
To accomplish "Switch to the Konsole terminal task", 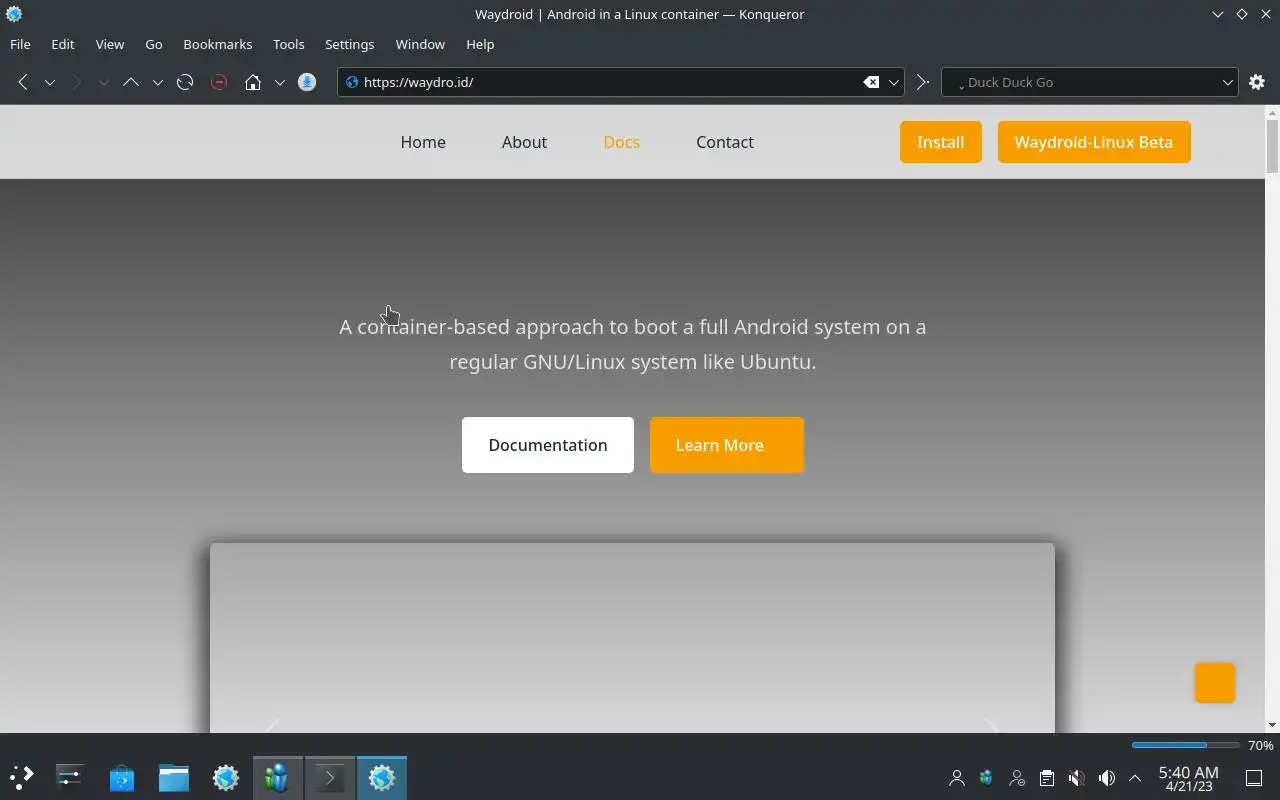I will (x=330, y=777).
